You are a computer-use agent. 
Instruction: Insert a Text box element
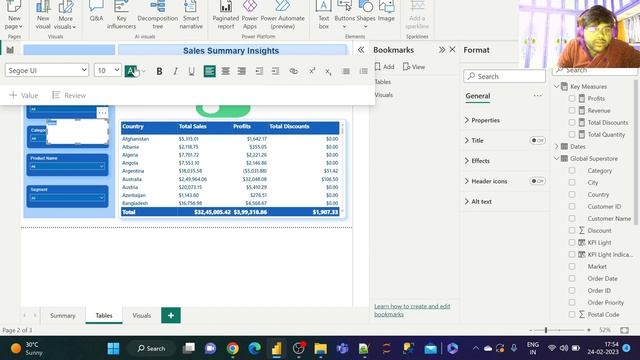[x=324, y=15]
